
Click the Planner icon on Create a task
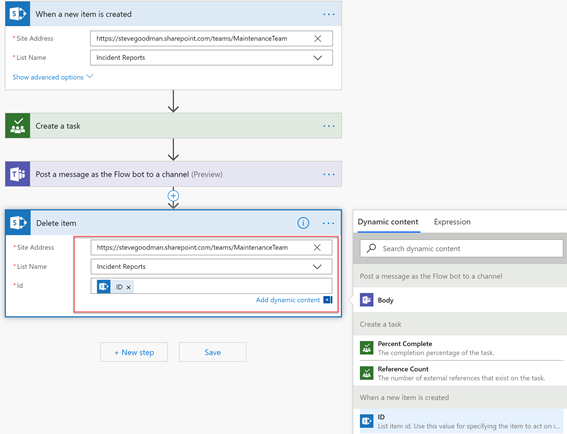[17, 126]
